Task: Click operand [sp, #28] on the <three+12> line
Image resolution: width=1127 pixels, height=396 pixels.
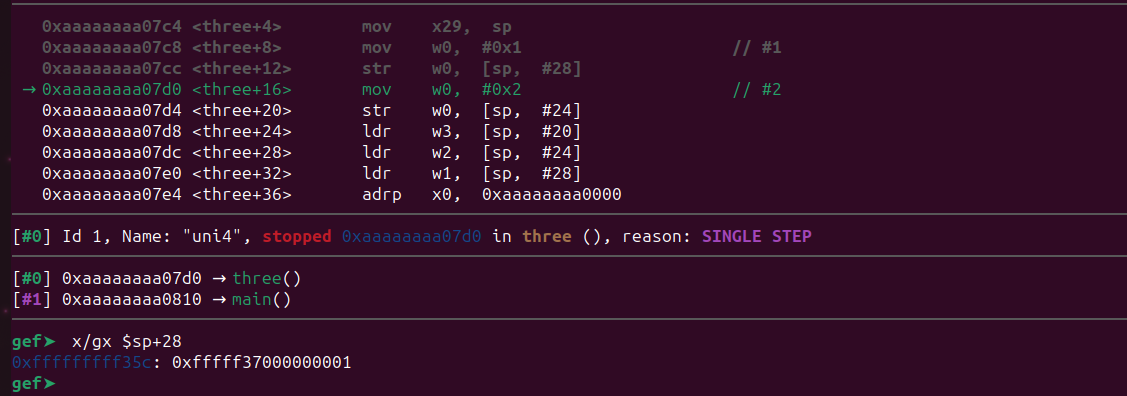Action: (531, 69)
